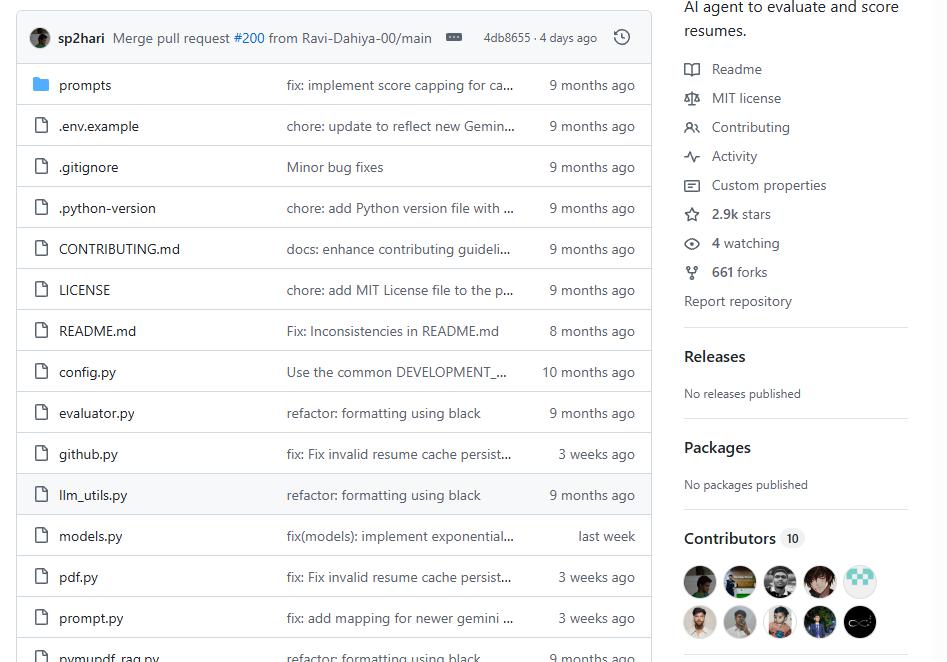Click the MIT license scale icon
The width and height of the screenshot is (947, 662).
coord(692,98)
